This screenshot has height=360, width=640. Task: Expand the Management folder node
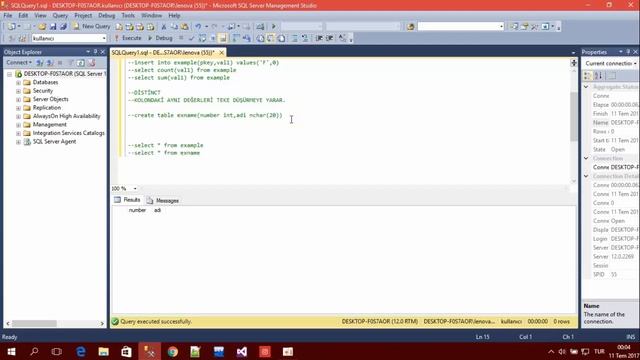click(x=18, y=125)
